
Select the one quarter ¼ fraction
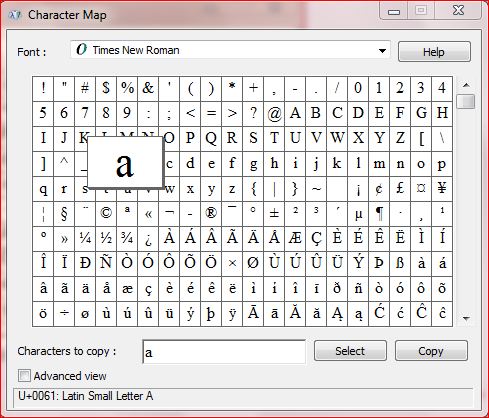point(85,239)
